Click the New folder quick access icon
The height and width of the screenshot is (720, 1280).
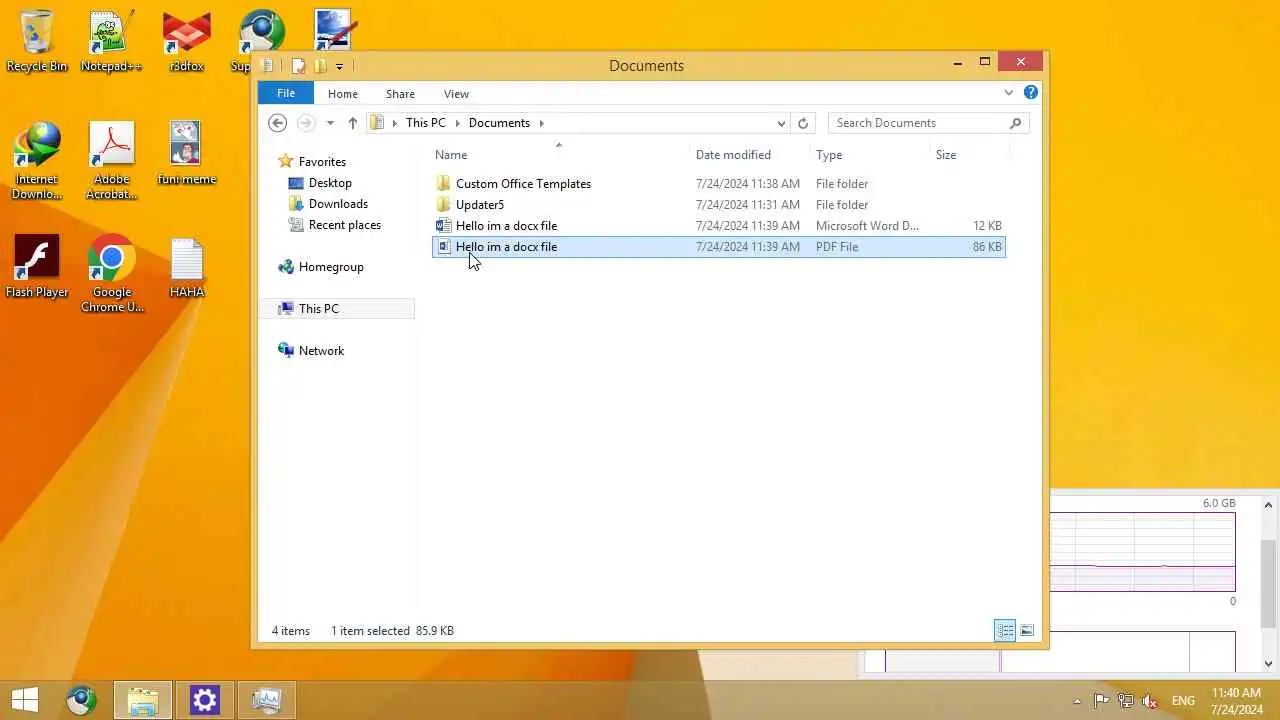[x=320, y=66]
